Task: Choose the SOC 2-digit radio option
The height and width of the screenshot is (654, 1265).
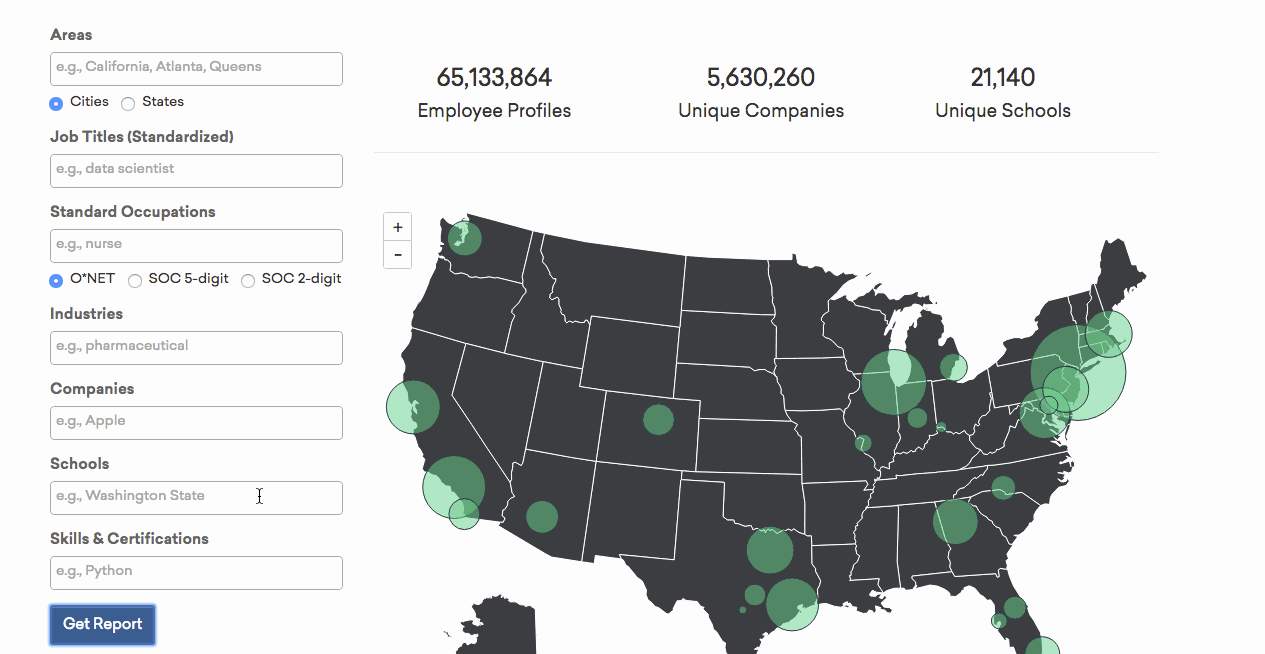Action: (248, 280)
